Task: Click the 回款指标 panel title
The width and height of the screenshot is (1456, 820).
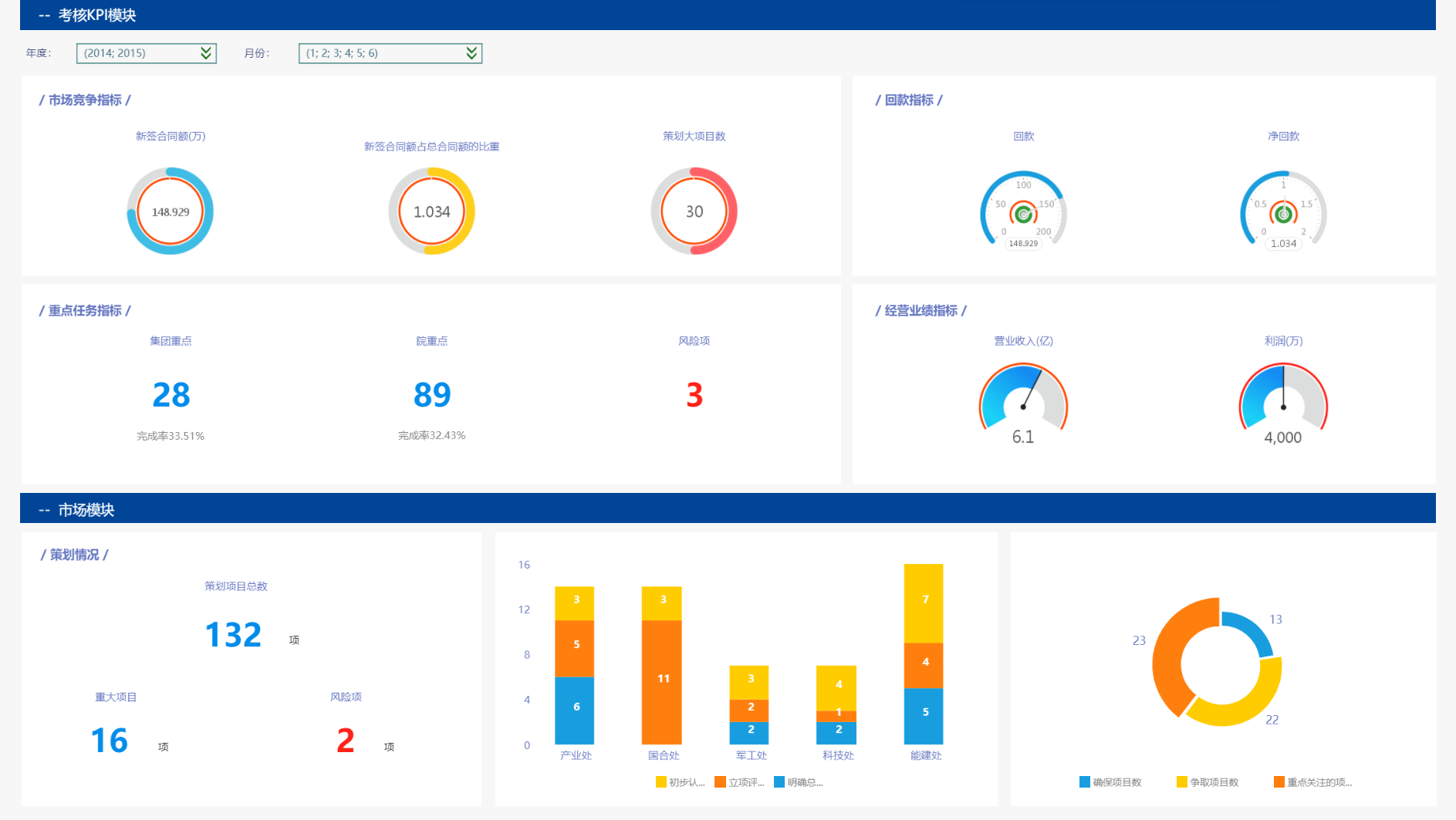Action: click(908, 100)
